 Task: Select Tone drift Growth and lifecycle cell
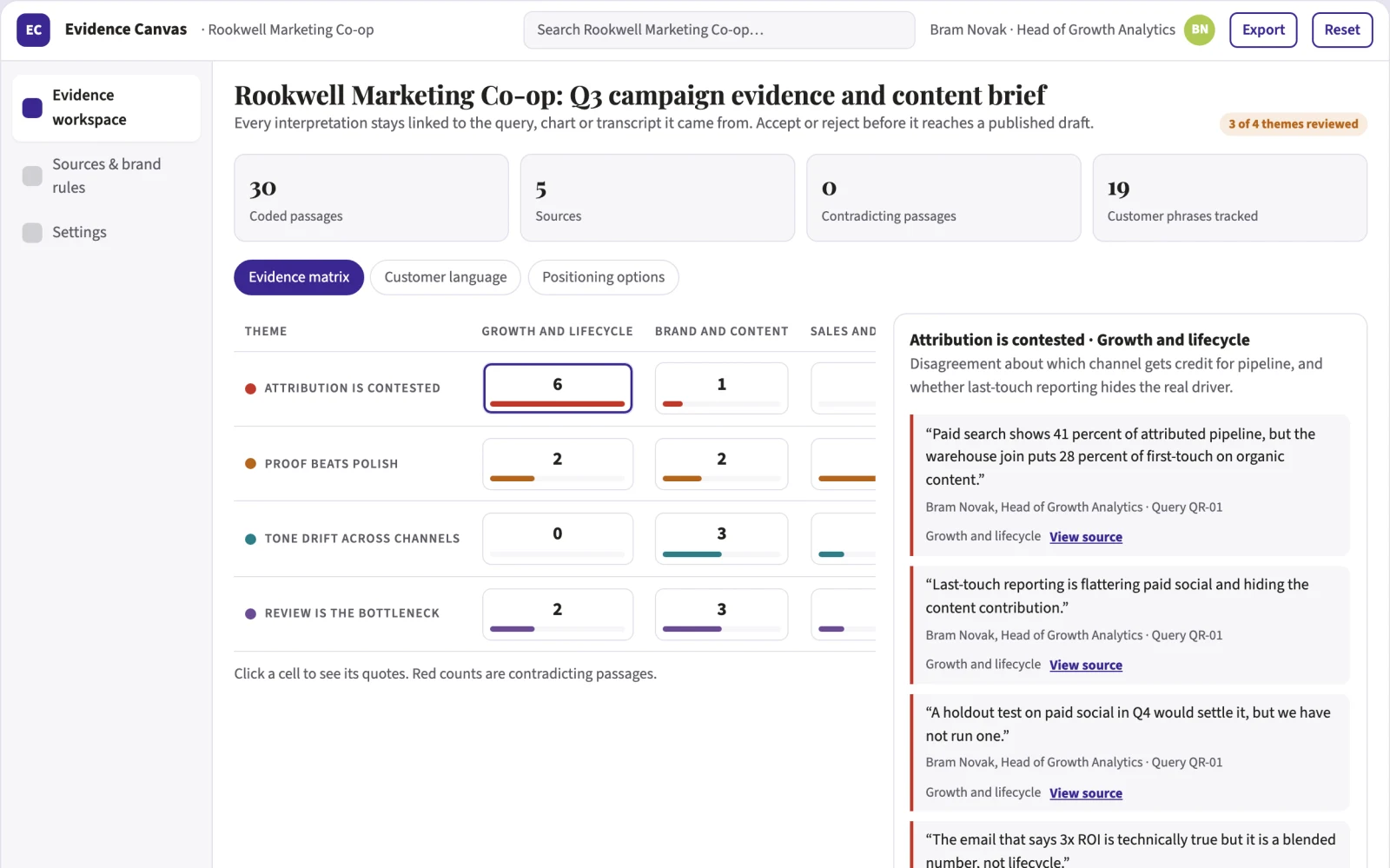558,539
